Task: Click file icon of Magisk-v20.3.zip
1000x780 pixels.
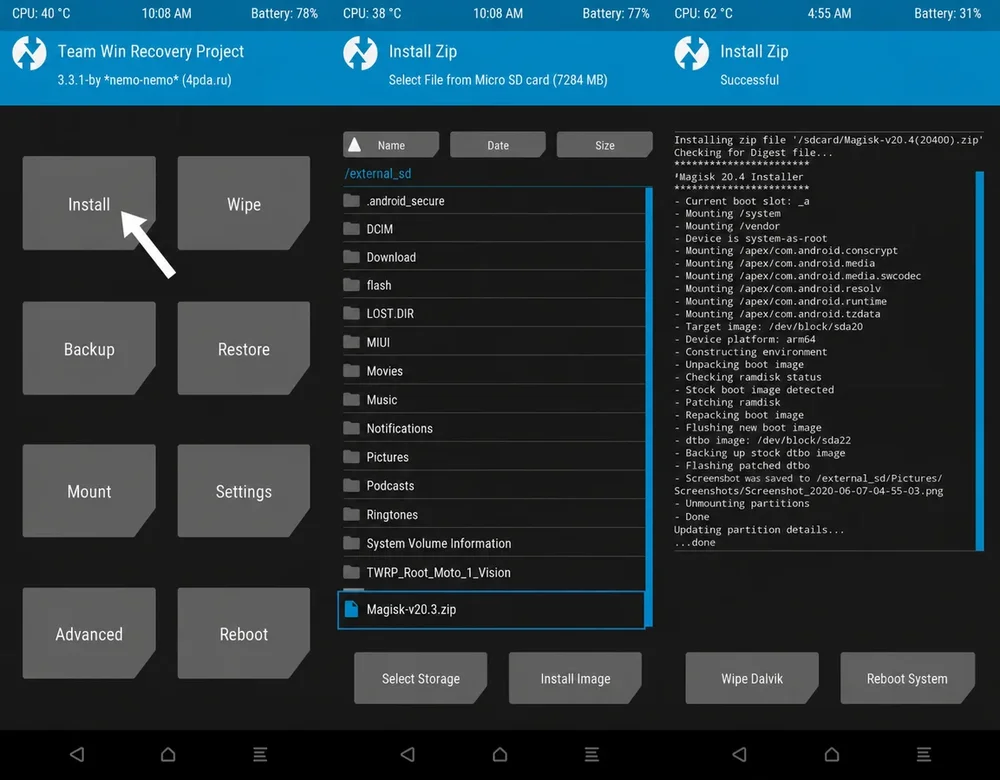Action: (x=351, y=609)
